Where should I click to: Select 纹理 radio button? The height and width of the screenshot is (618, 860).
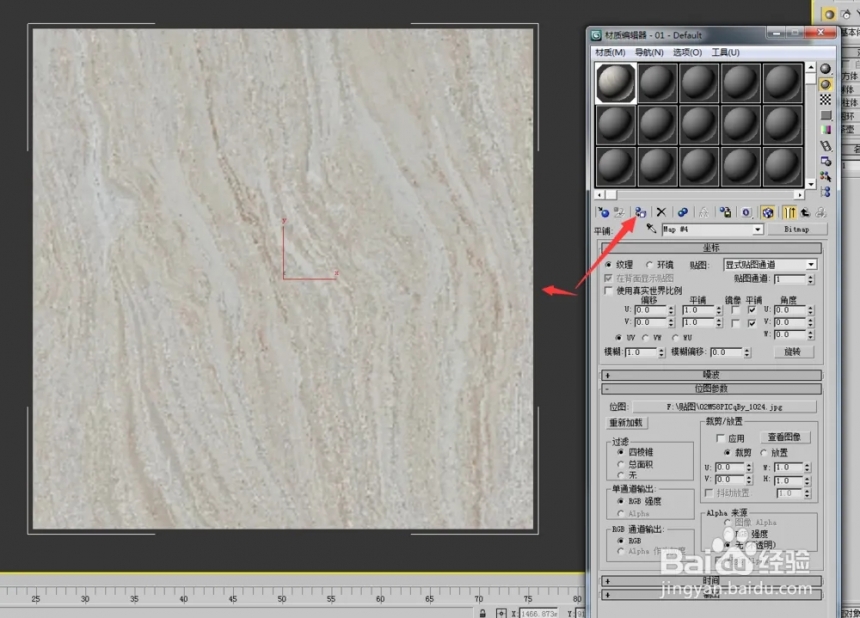coord(608,264)
